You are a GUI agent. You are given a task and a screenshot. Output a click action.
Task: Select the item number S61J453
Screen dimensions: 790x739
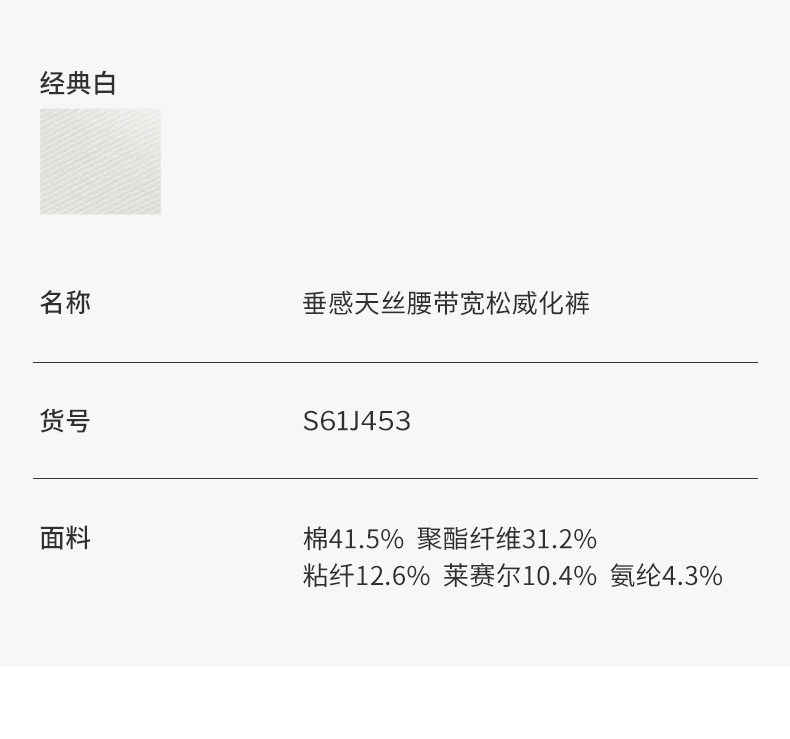[357, 421]
